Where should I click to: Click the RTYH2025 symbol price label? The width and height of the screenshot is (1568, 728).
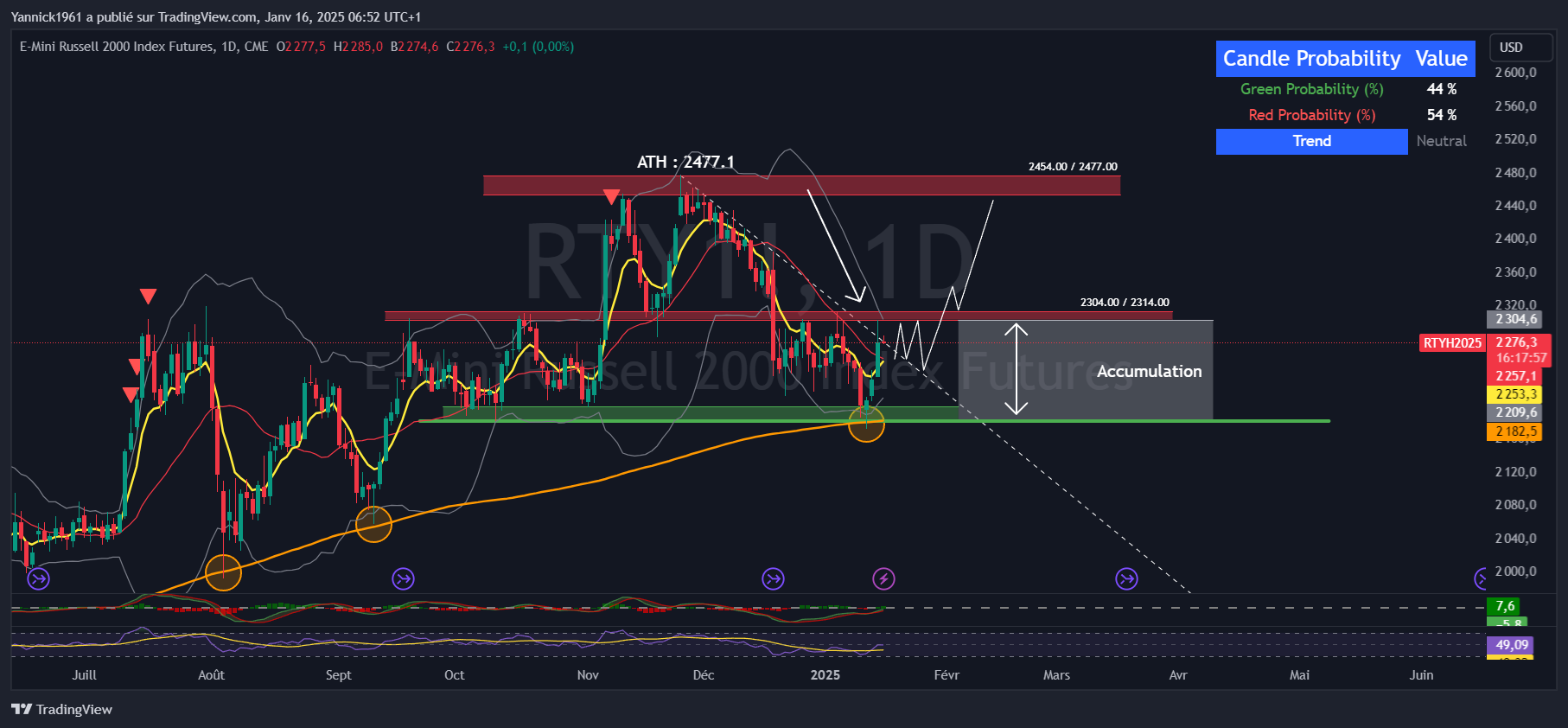1452,343
